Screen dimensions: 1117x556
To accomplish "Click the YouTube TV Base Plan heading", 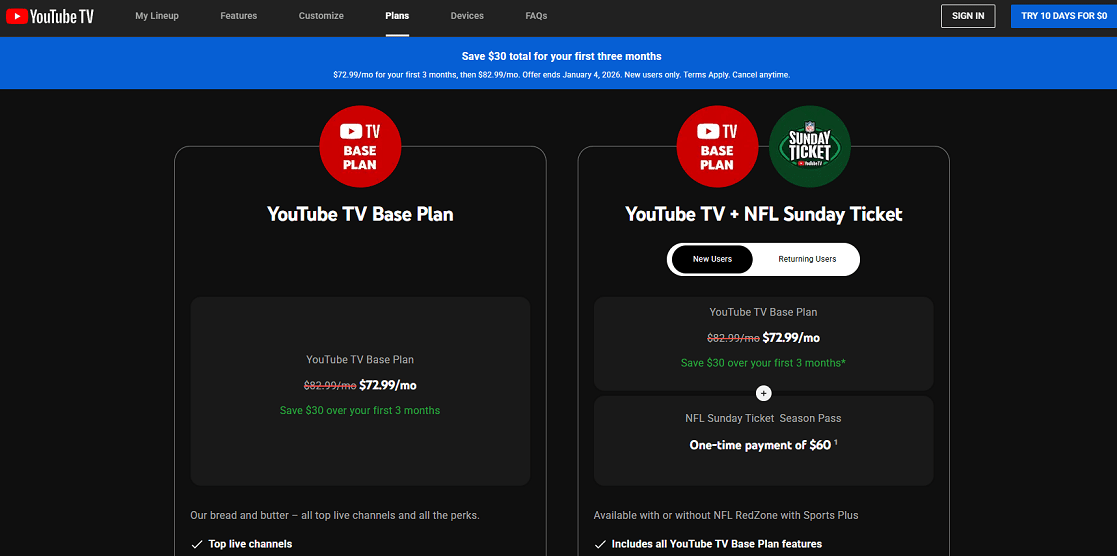I will pos(360,214).
